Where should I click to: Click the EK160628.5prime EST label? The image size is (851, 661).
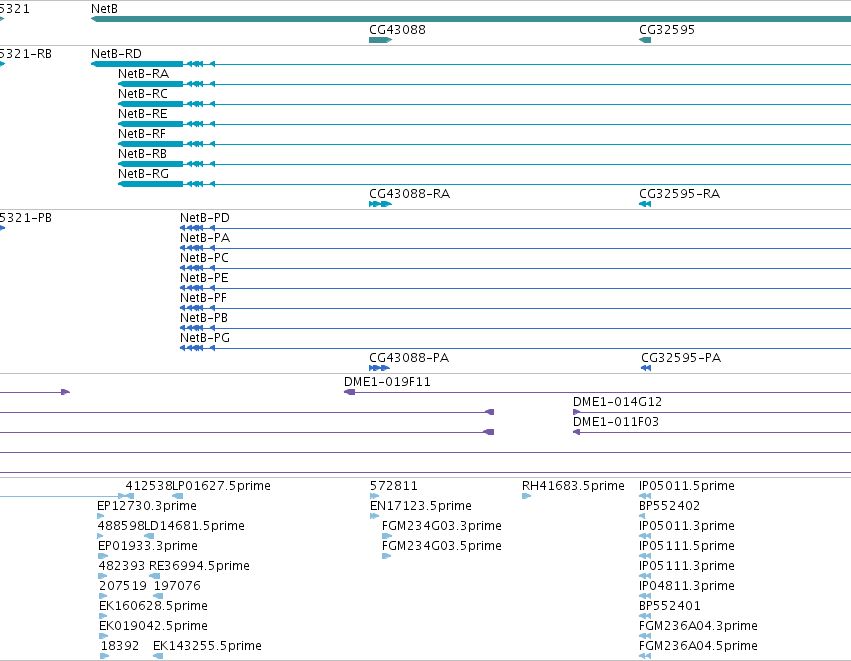[153, 606]
